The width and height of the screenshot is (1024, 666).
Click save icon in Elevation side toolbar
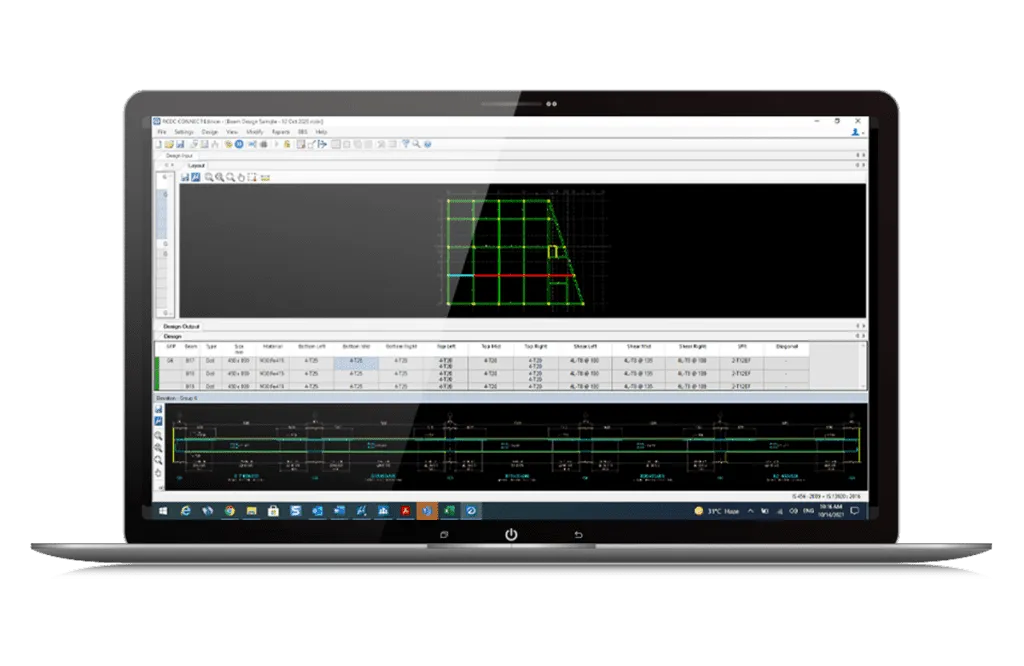click(158, 409)
